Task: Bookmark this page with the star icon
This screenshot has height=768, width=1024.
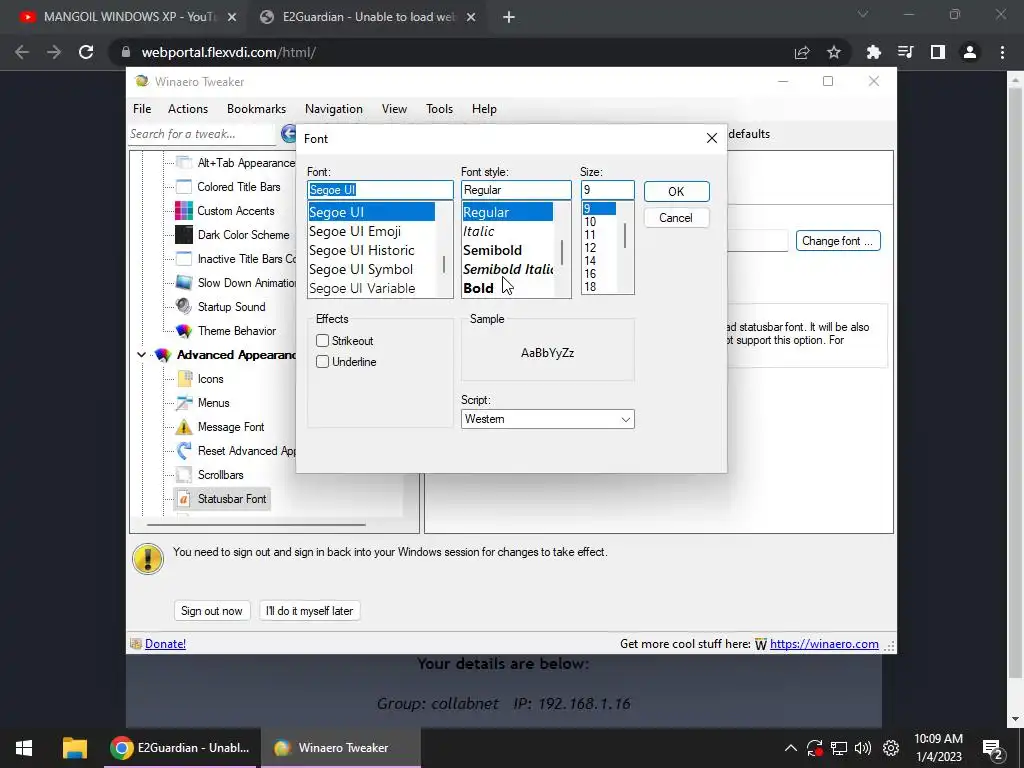Action: [834, 52]
